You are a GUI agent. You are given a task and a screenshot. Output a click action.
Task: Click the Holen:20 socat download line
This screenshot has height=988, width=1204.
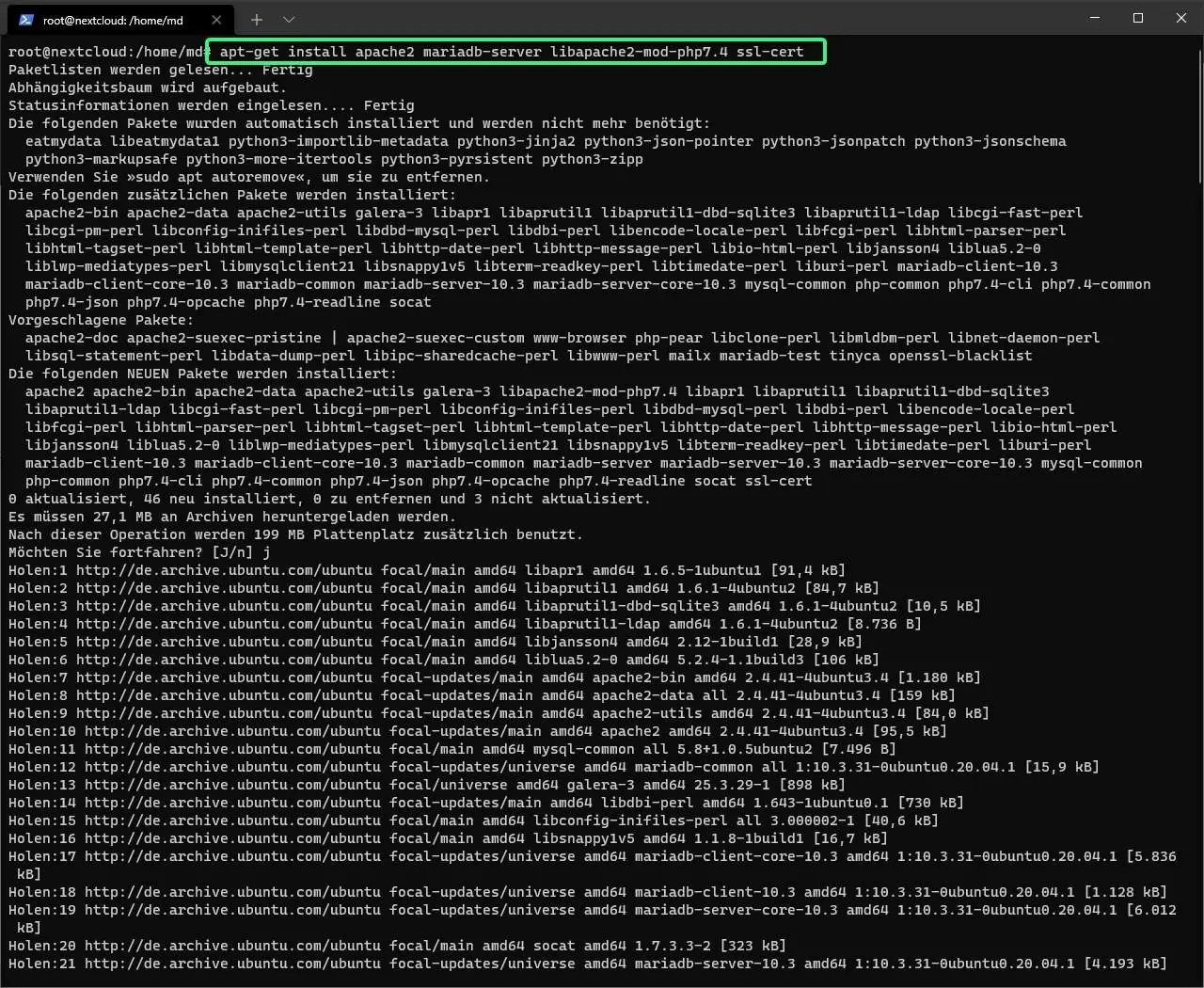pyautogui.click(x=397, y=946)
